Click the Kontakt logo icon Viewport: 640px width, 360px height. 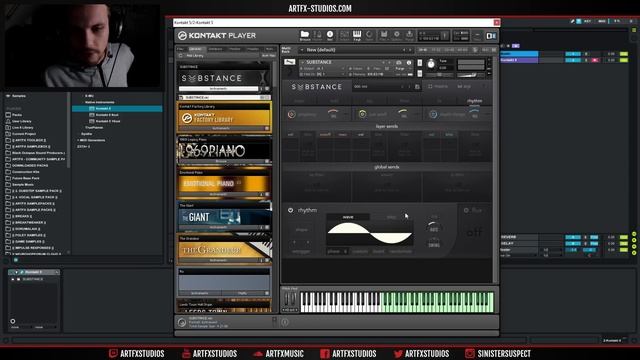pos(182,36)
